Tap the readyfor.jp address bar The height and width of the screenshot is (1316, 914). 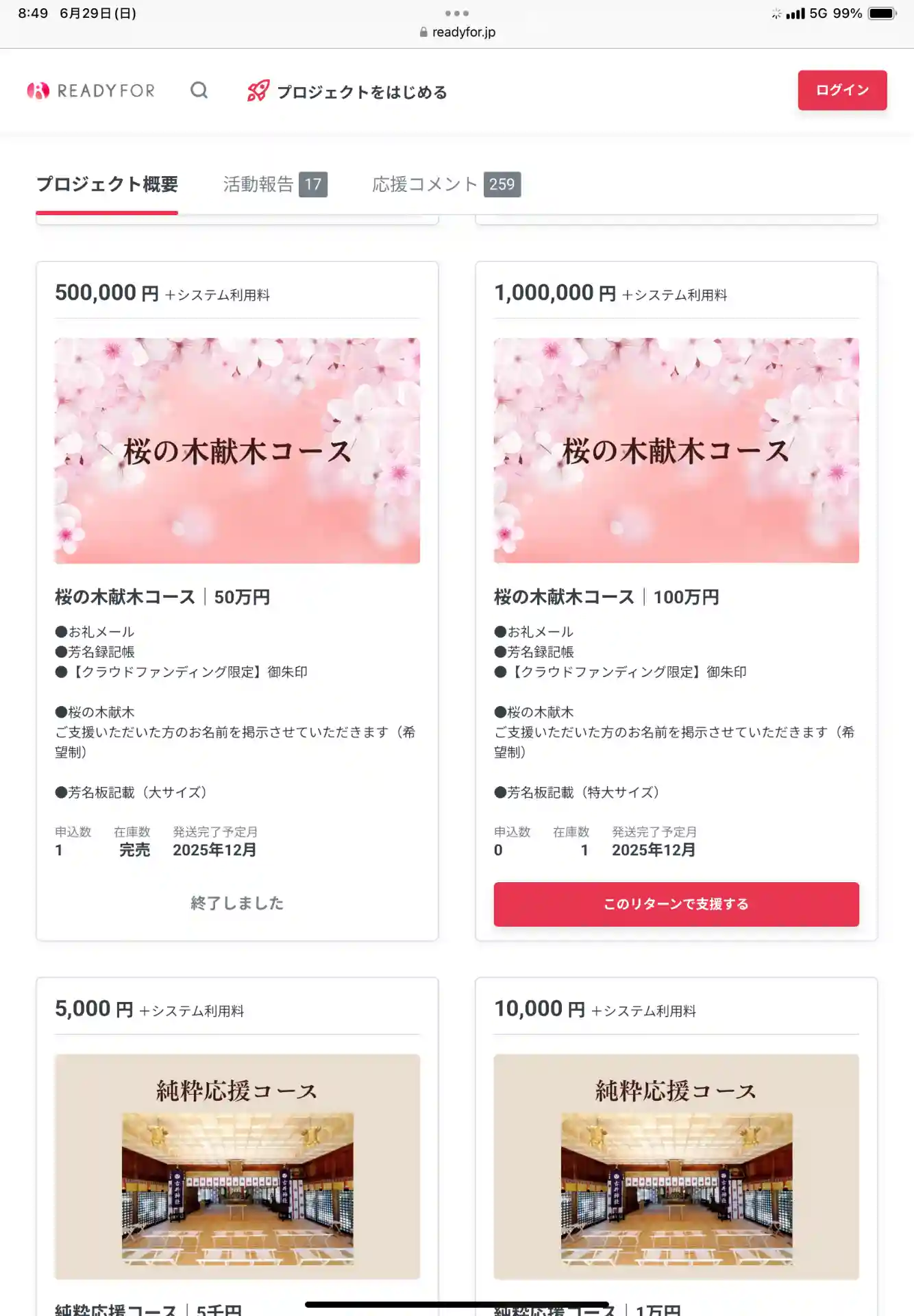pyautogui.click(x=463, y=32)
